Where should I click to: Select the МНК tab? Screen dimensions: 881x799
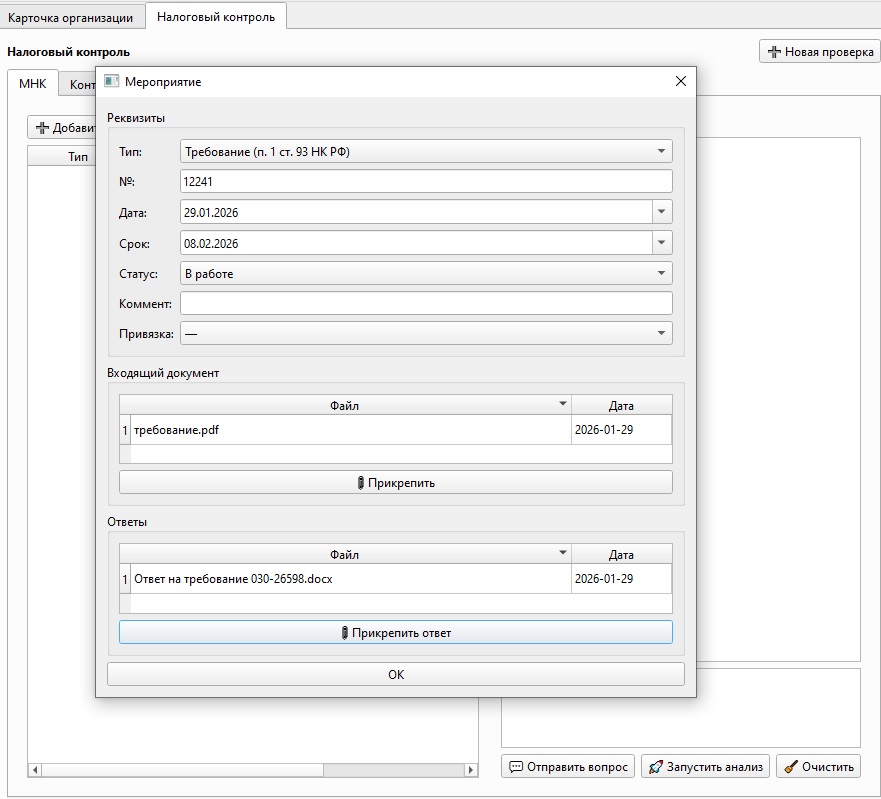32,84
